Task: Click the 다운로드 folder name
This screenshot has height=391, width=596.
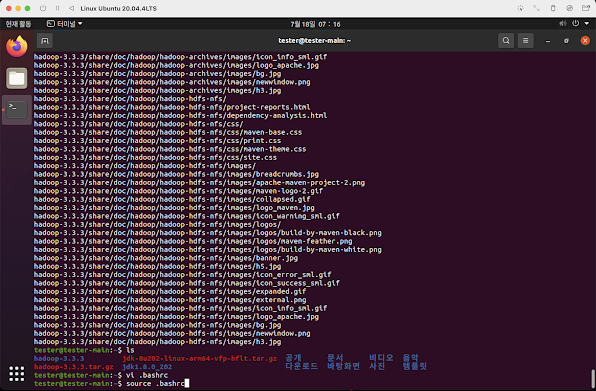Action: pos(302,366)
